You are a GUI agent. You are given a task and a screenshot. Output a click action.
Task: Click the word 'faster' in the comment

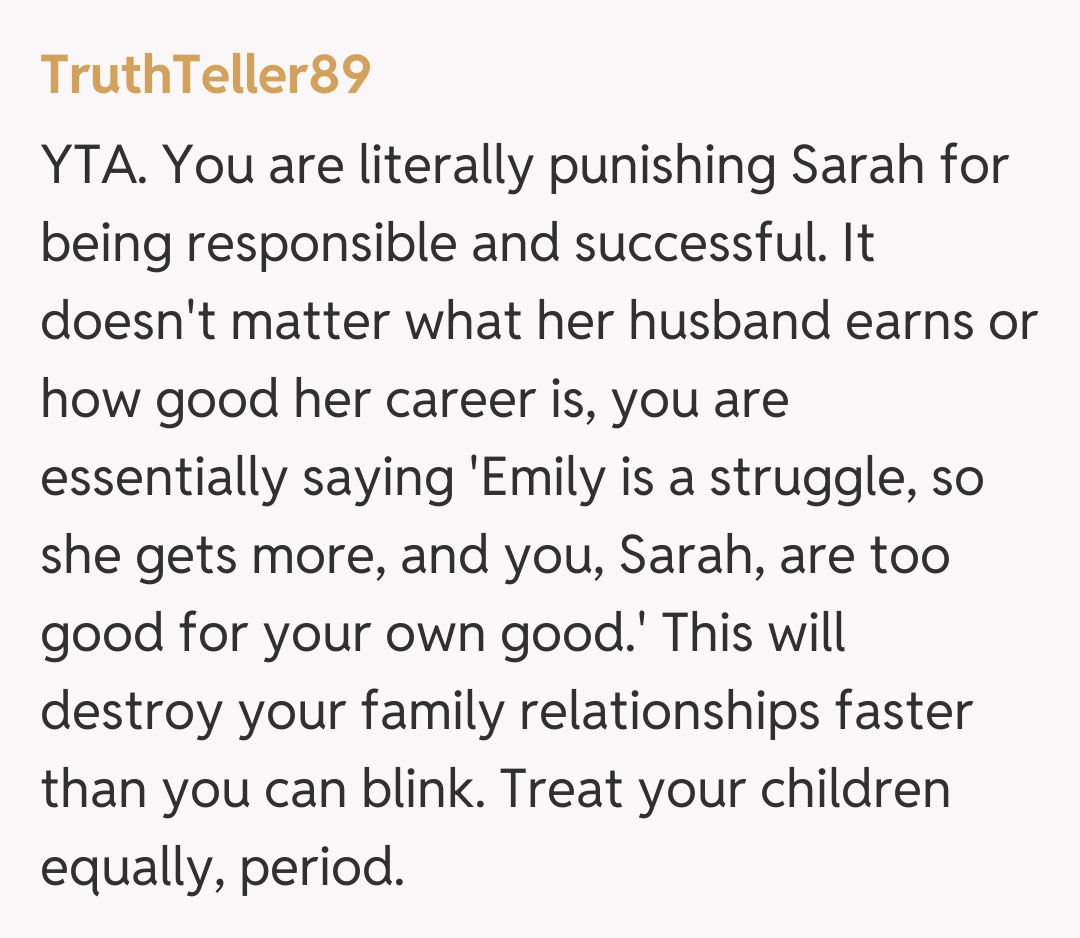pyautogui.click(x=911, y=712)
